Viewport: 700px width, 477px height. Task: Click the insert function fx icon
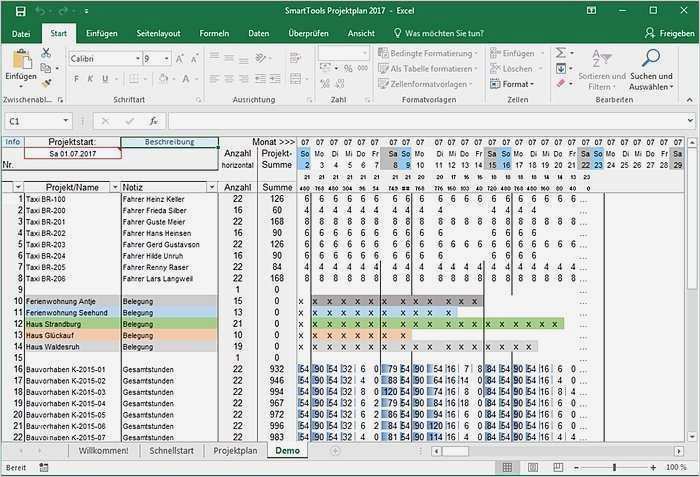click(153, 121)
